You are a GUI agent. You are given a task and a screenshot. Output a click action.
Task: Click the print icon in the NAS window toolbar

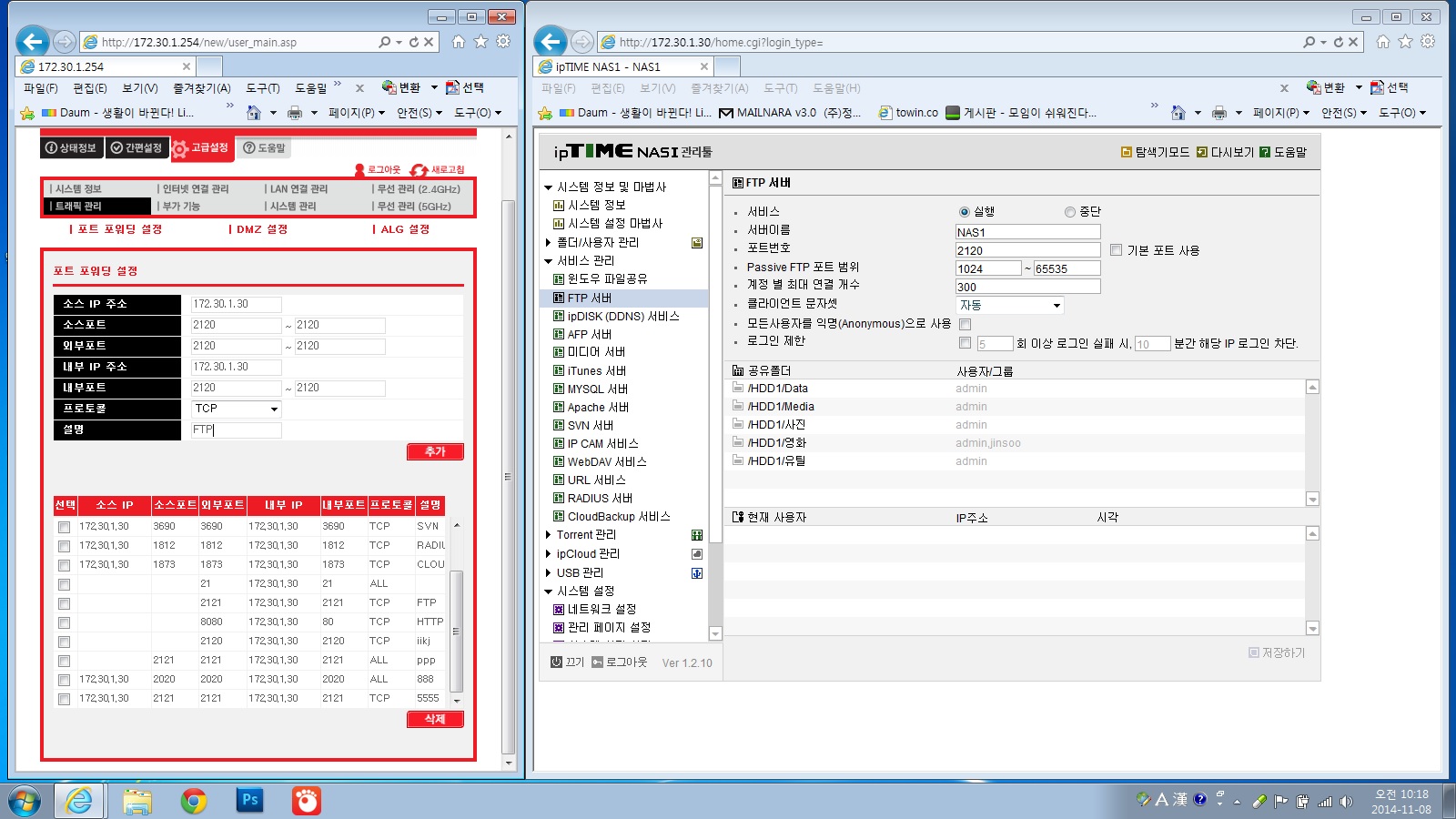[x=1219, y=113]
